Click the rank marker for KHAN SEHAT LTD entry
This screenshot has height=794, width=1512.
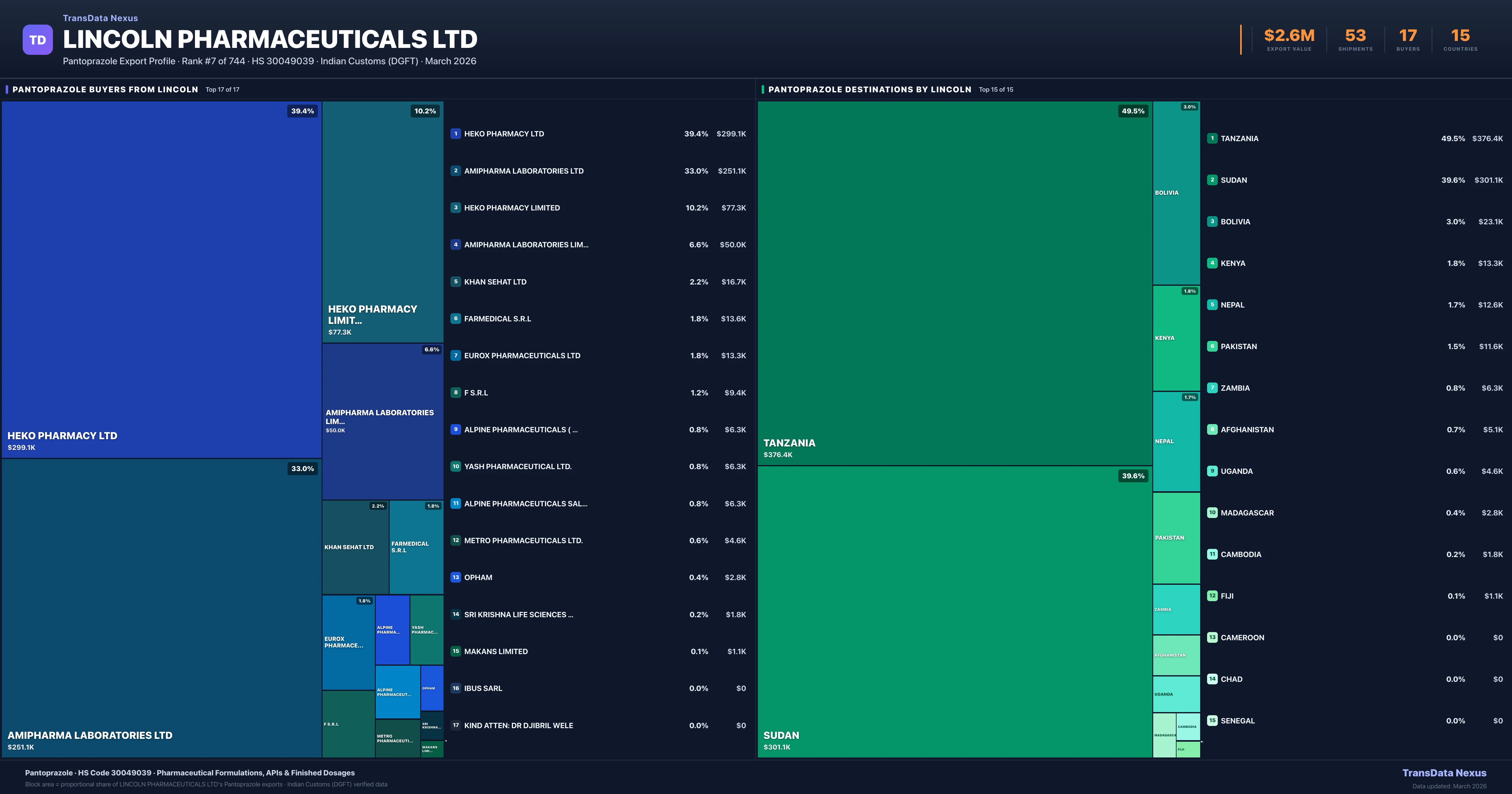[x=455, y=282]
